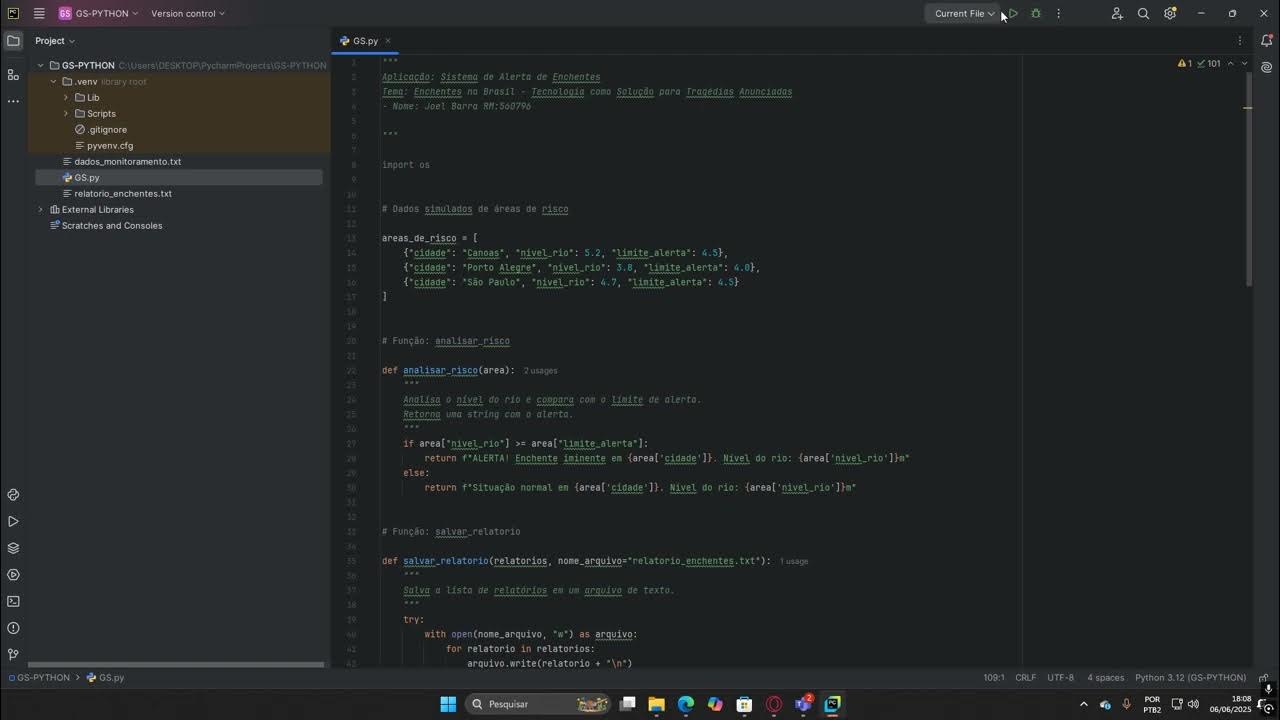Image resolution: width=1280 pixels, height=720 pixels.
Task: Open Code With Me add-user icon
Action: click(x=1117, y=14)
